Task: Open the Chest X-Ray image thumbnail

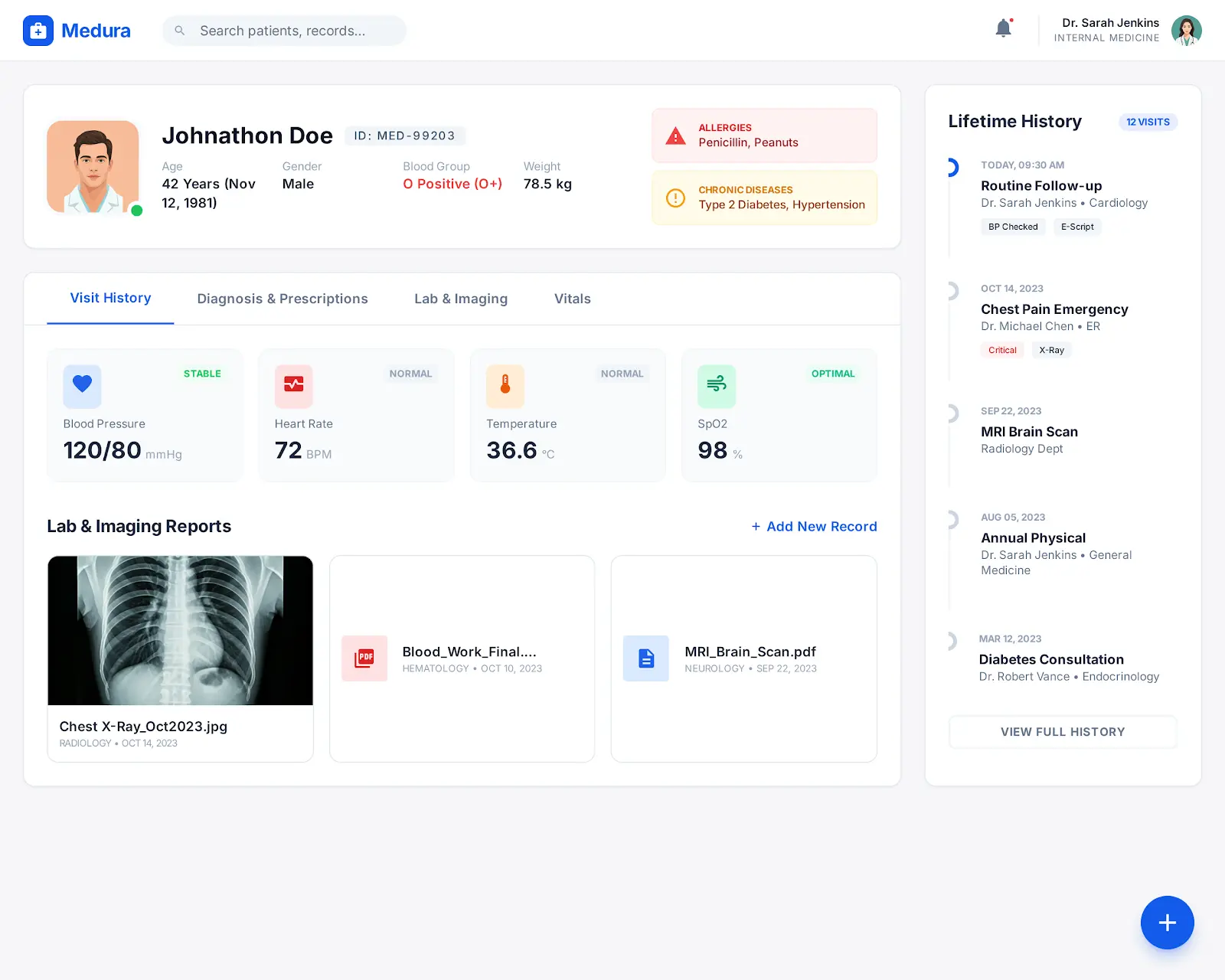Action: tap(180, 630)
